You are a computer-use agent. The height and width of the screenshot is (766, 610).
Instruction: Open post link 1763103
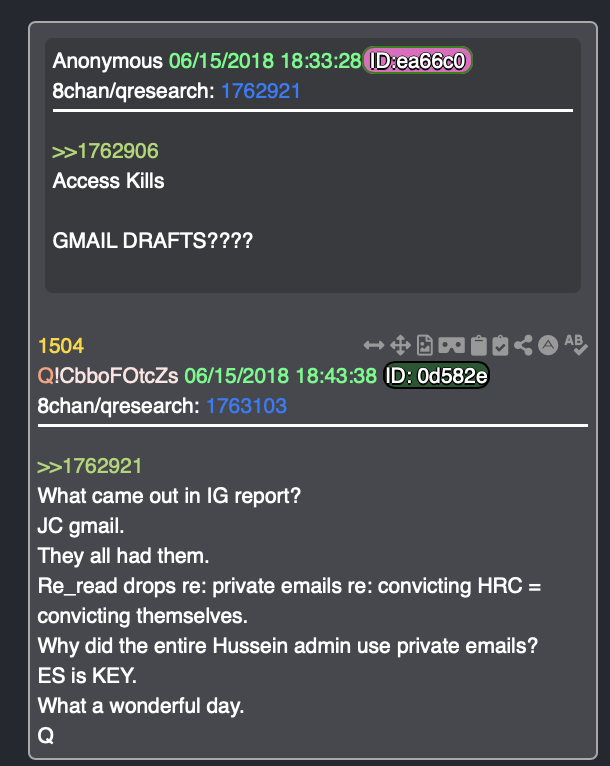click(246, 406)
